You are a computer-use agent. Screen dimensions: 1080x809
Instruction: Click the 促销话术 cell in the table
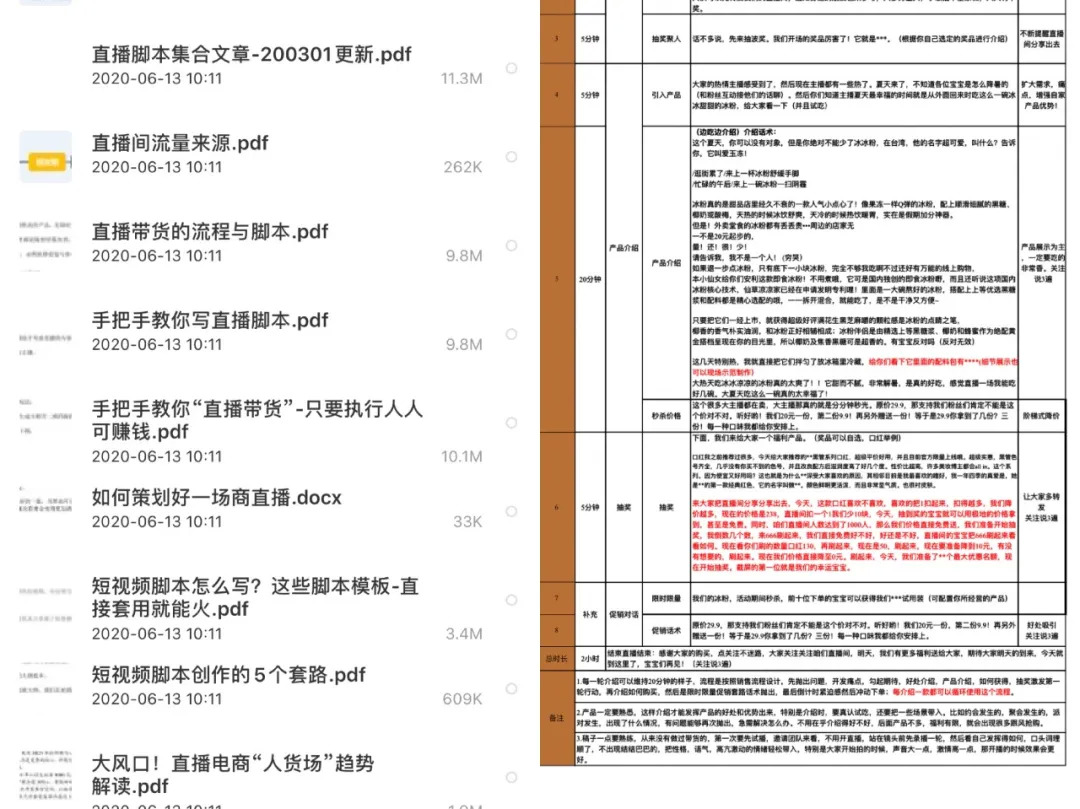[666, 630]
